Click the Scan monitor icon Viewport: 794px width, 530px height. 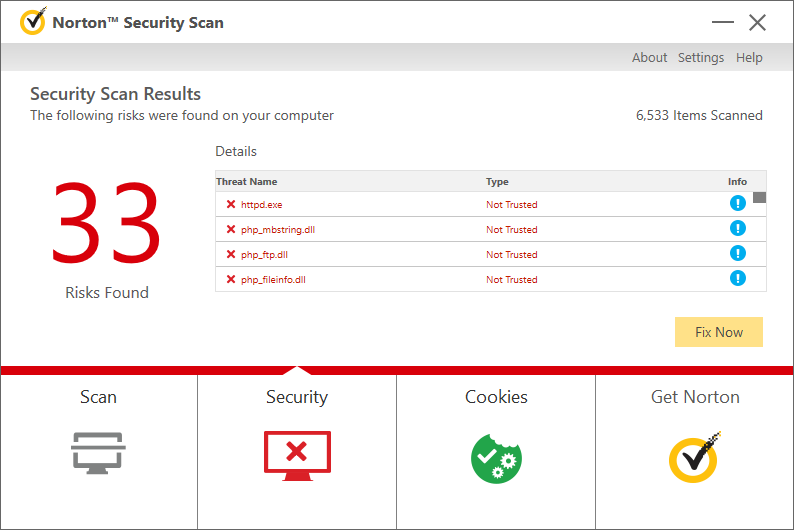click(98, 453)
